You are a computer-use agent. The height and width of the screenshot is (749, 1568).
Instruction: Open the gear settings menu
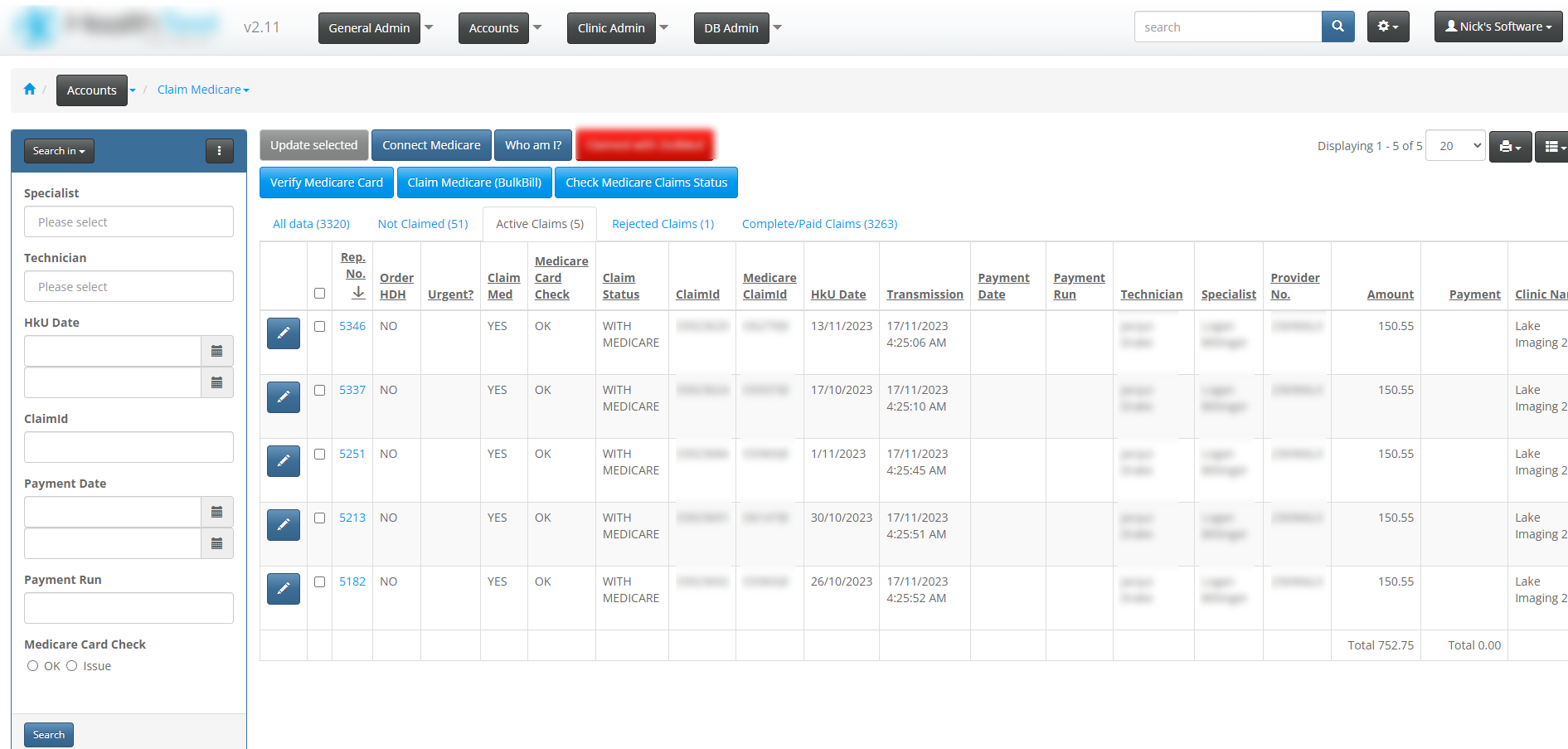pos(1387,27)
